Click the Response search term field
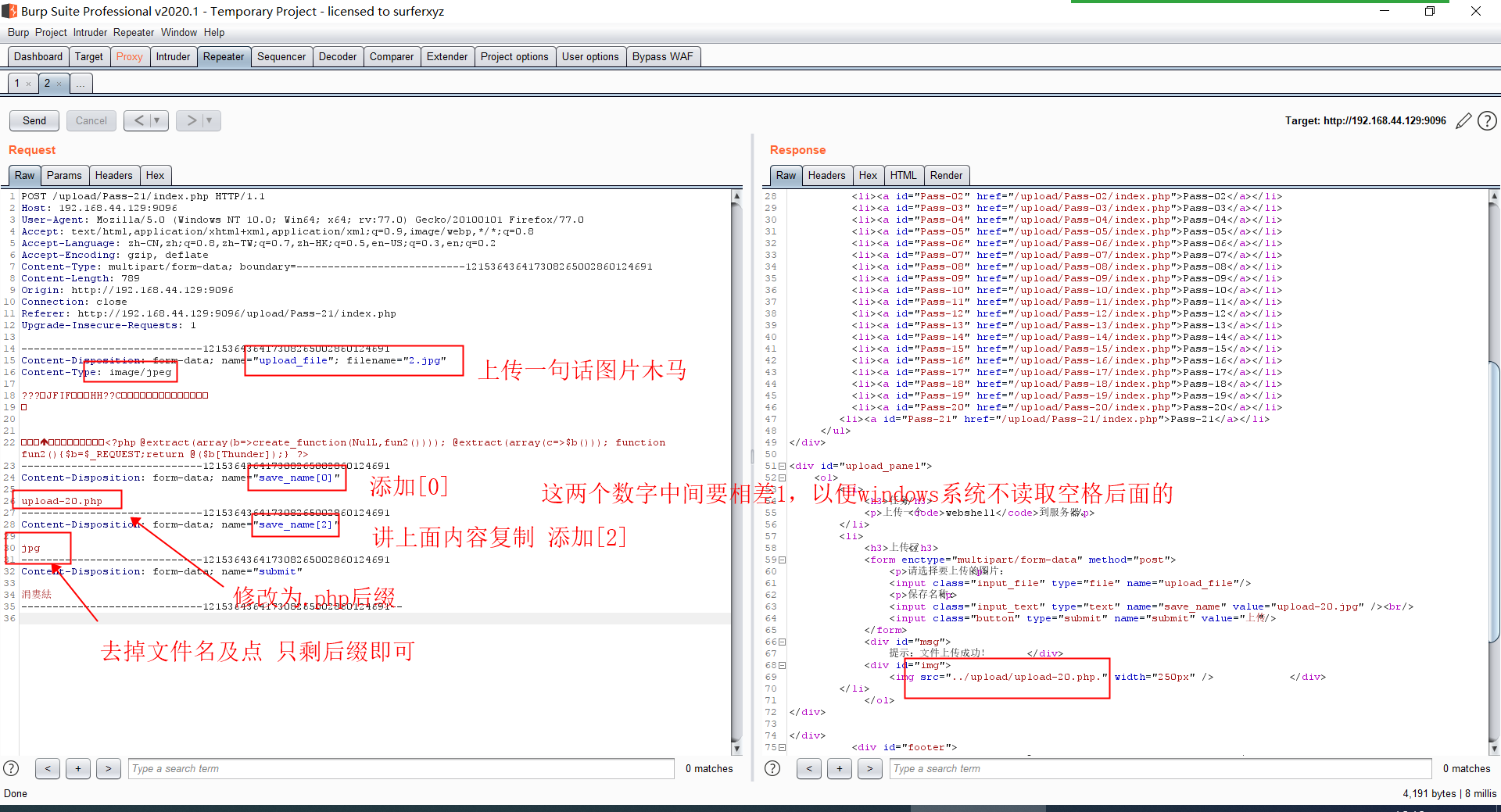 (x=1161, y=768)
